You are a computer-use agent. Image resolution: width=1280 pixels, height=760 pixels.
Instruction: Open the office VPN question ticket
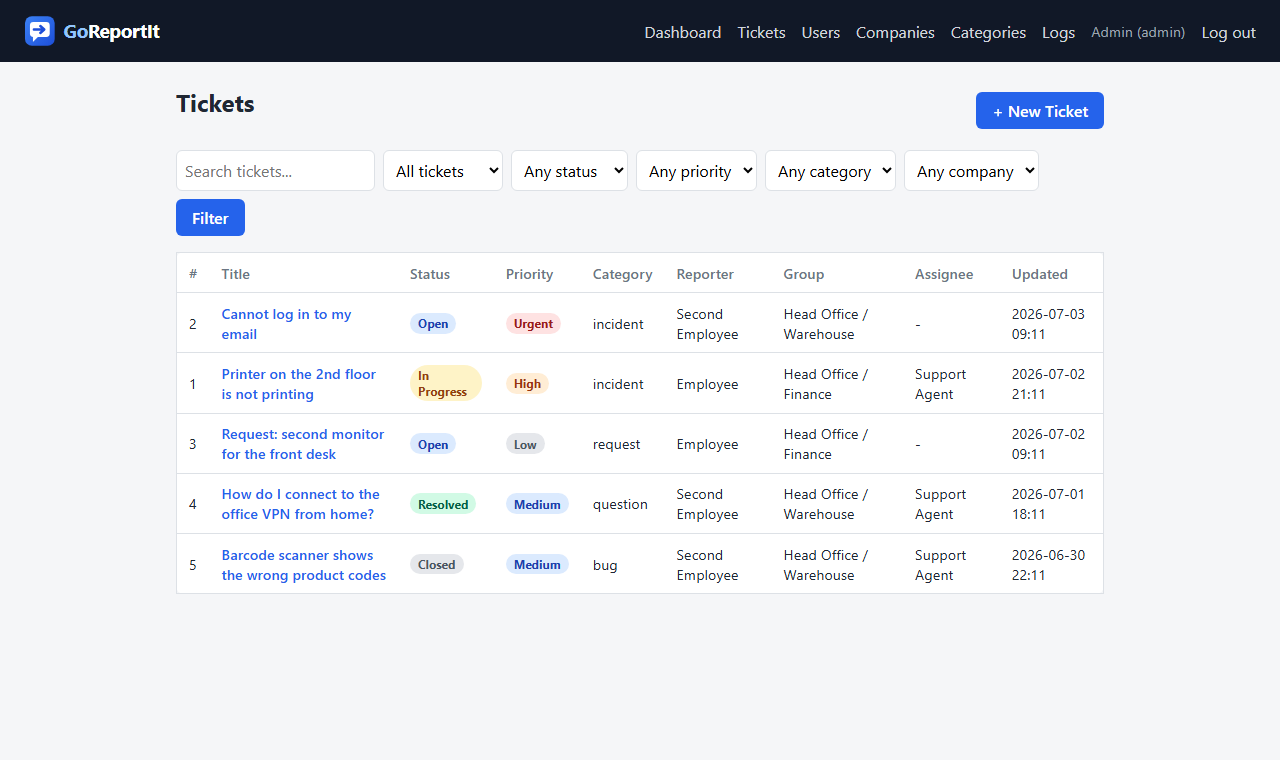coord(301,504)
